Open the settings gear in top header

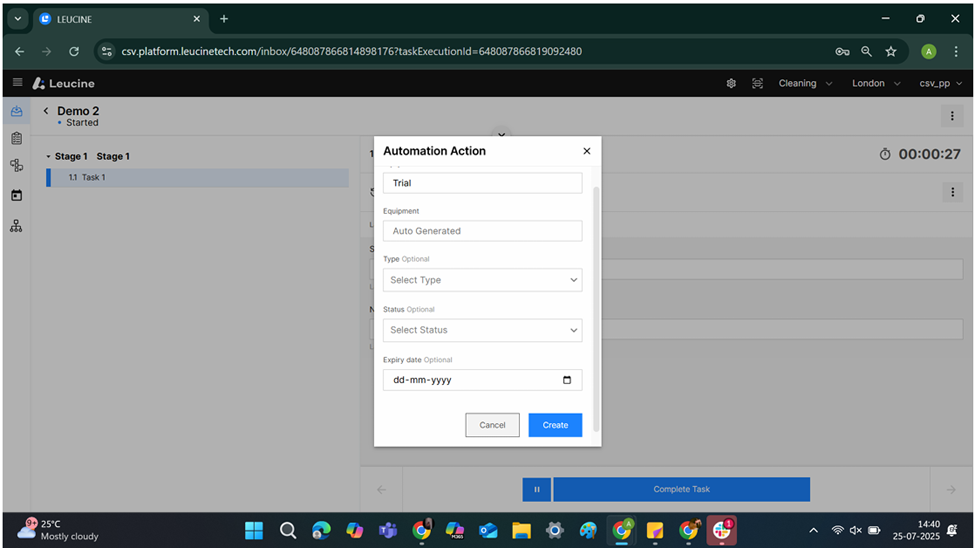pyautogui.click(x=731, y=83)
